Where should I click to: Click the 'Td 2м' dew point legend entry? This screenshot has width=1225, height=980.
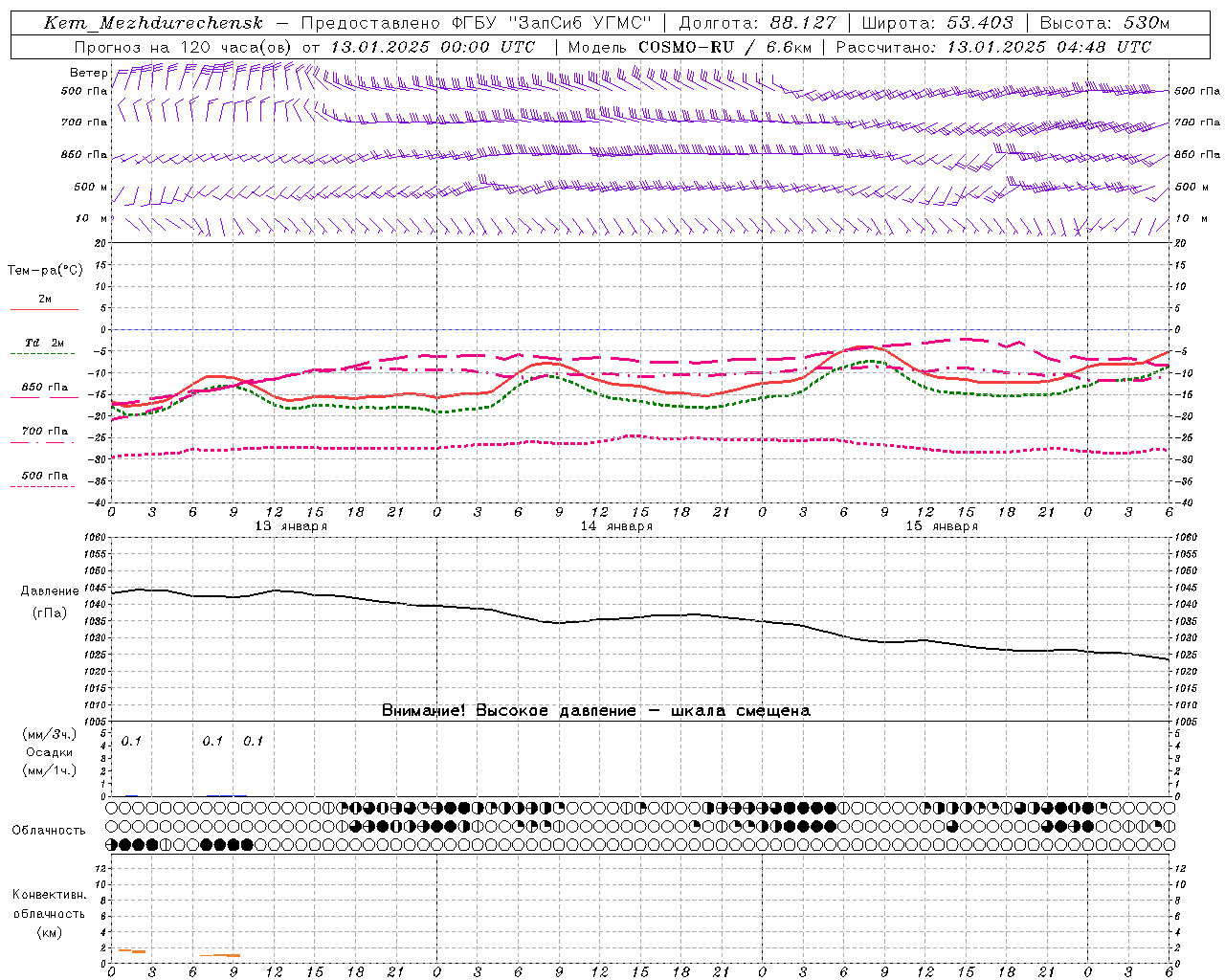(45, 343)
